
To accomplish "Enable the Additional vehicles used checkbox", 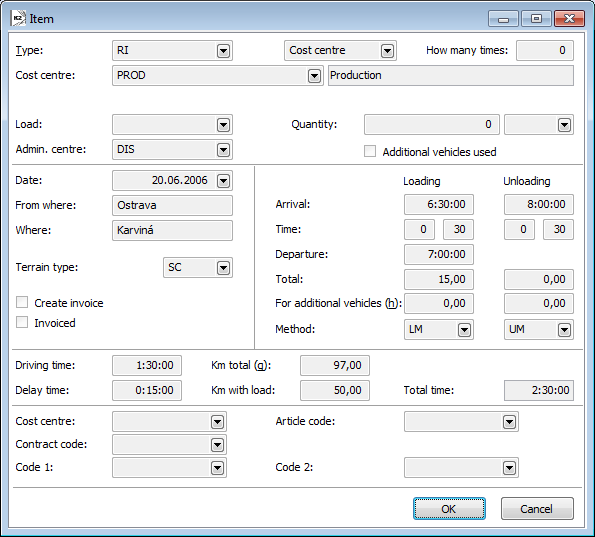I will 370,151.
